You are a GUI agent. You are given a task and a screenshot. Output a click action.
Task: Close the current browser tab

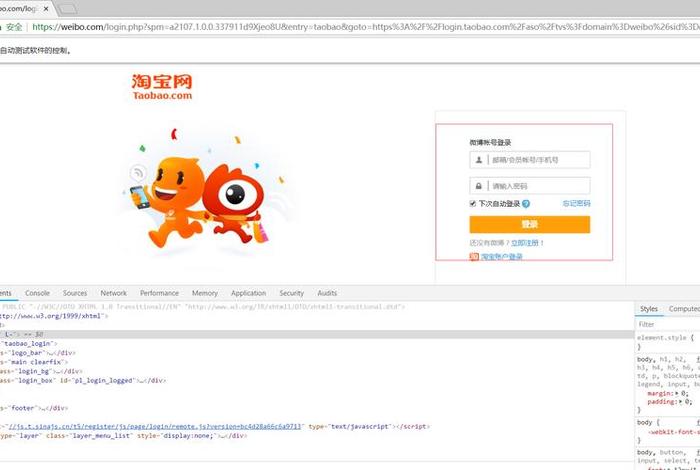click(46, 8)
